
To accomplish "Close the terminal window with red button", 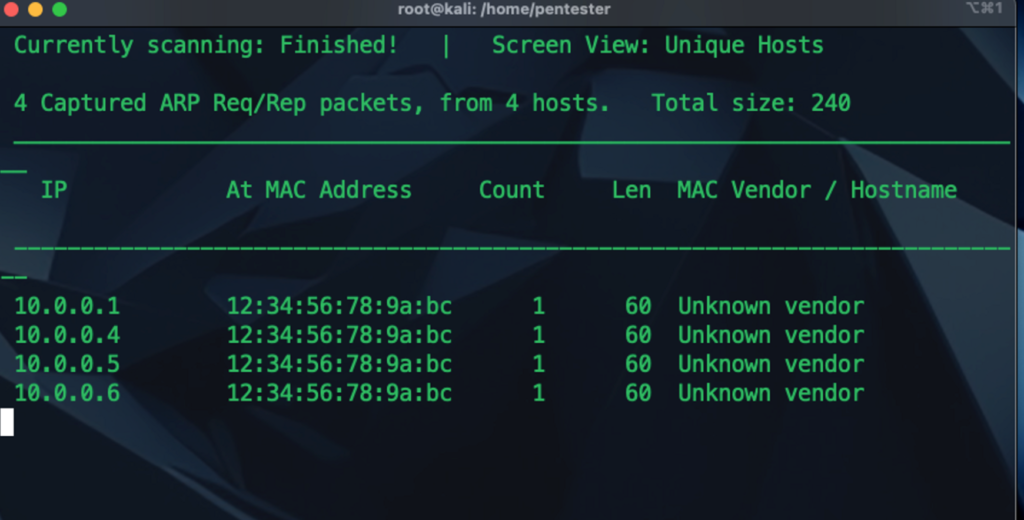I will point(11,9).
